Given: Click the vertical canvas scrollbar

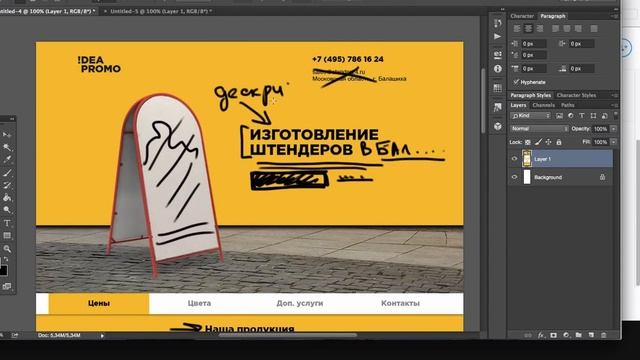Looking at the screenshot, I should 483,100.
